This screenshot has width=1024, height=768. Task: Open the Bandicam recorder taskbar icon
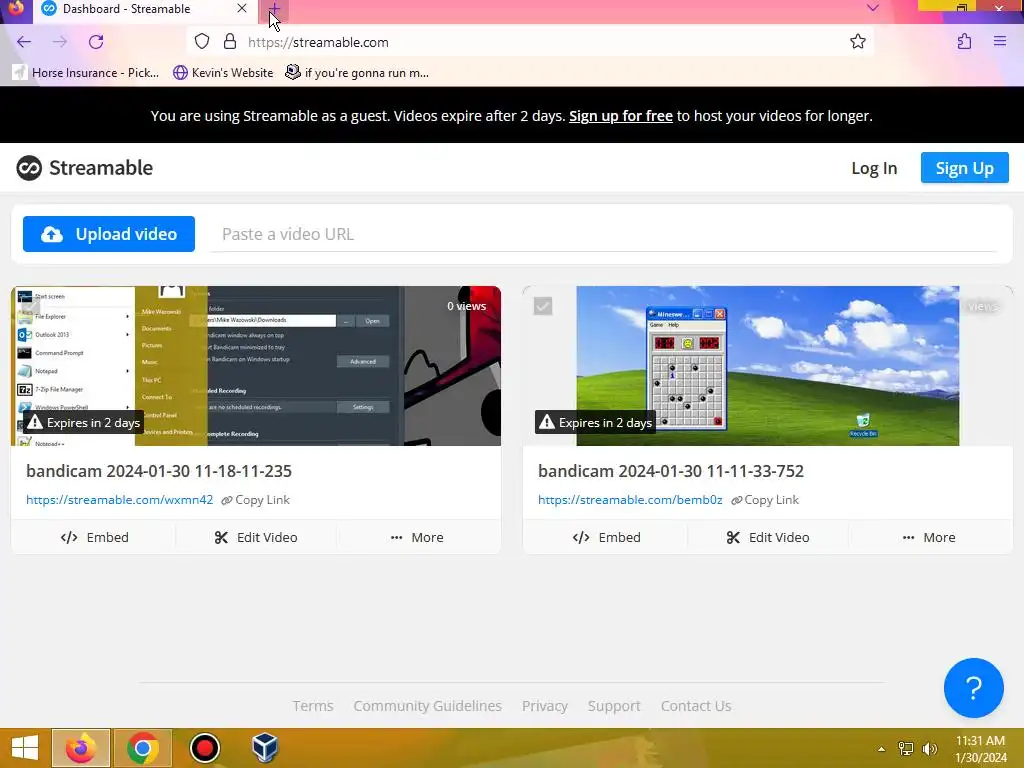[x=204, y=748]
